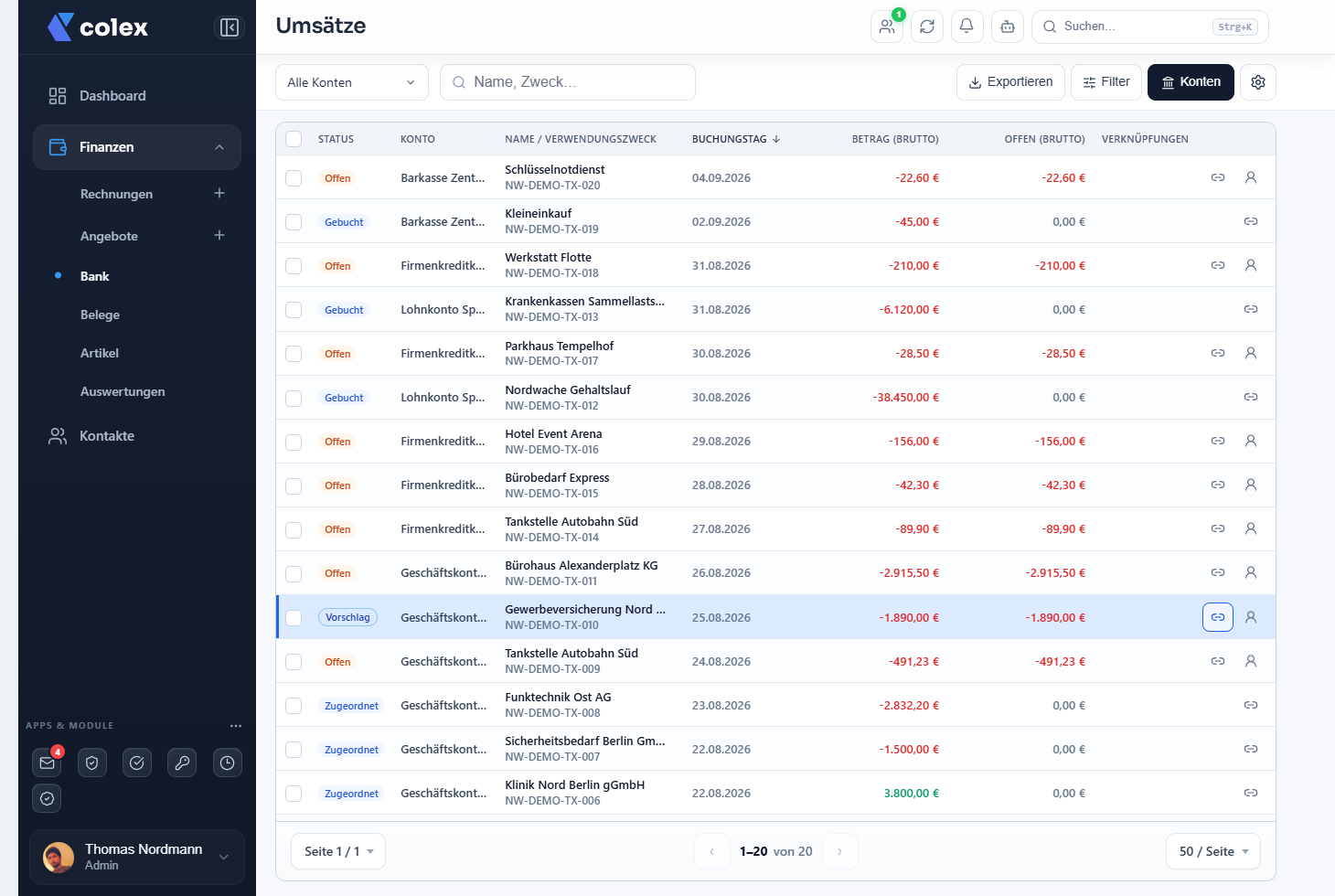Click the link icon in Kleineinkauf row

click(1251, 221)
